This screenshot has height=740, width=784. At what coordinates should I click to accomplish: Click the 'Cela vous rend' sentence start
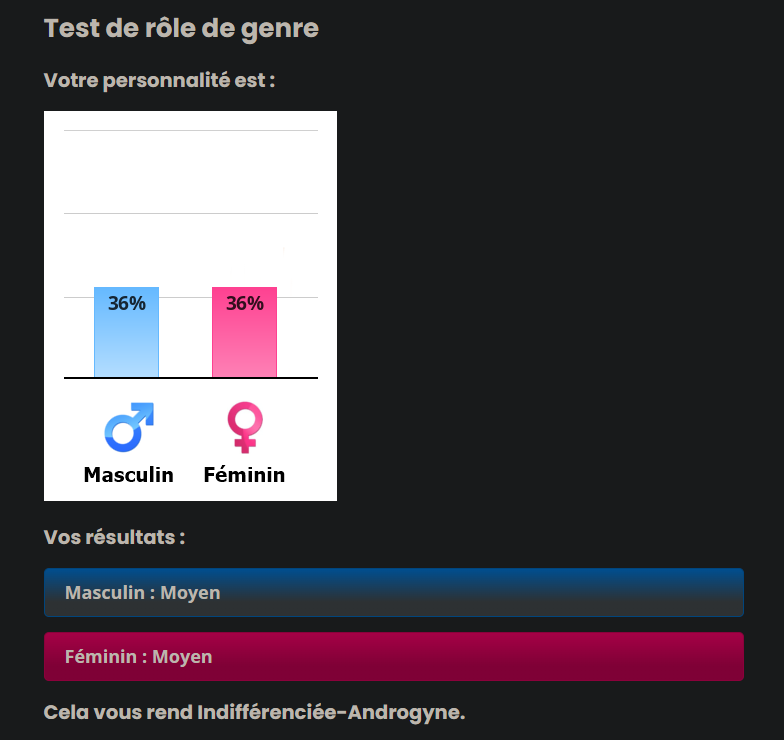click(x=118, y=713)
